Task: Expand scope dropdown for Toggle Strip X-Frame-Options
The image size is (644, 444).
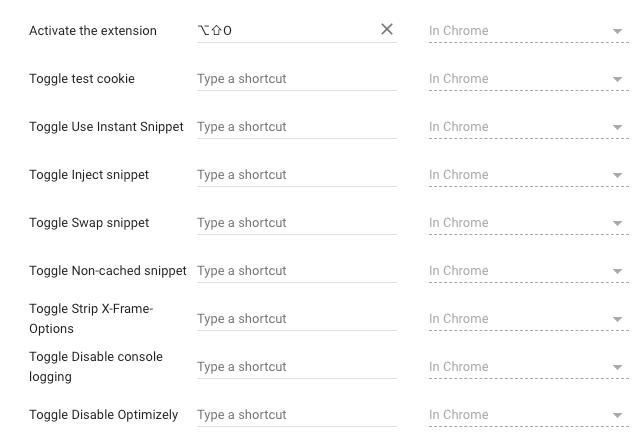Action: 529,319
